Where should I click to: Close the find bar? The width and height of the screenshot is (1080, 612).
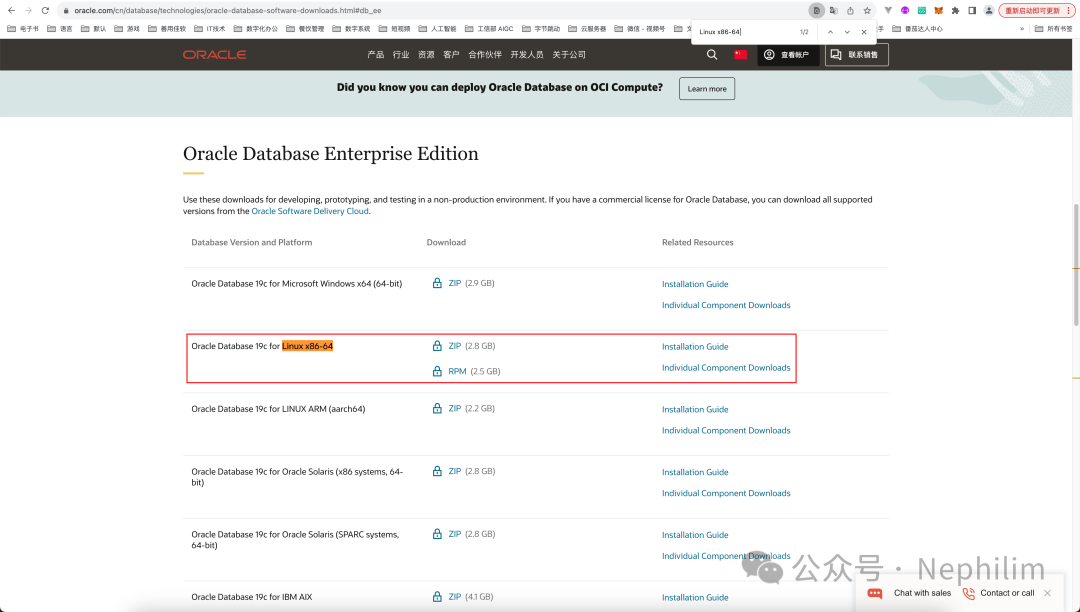pos(864,32)
